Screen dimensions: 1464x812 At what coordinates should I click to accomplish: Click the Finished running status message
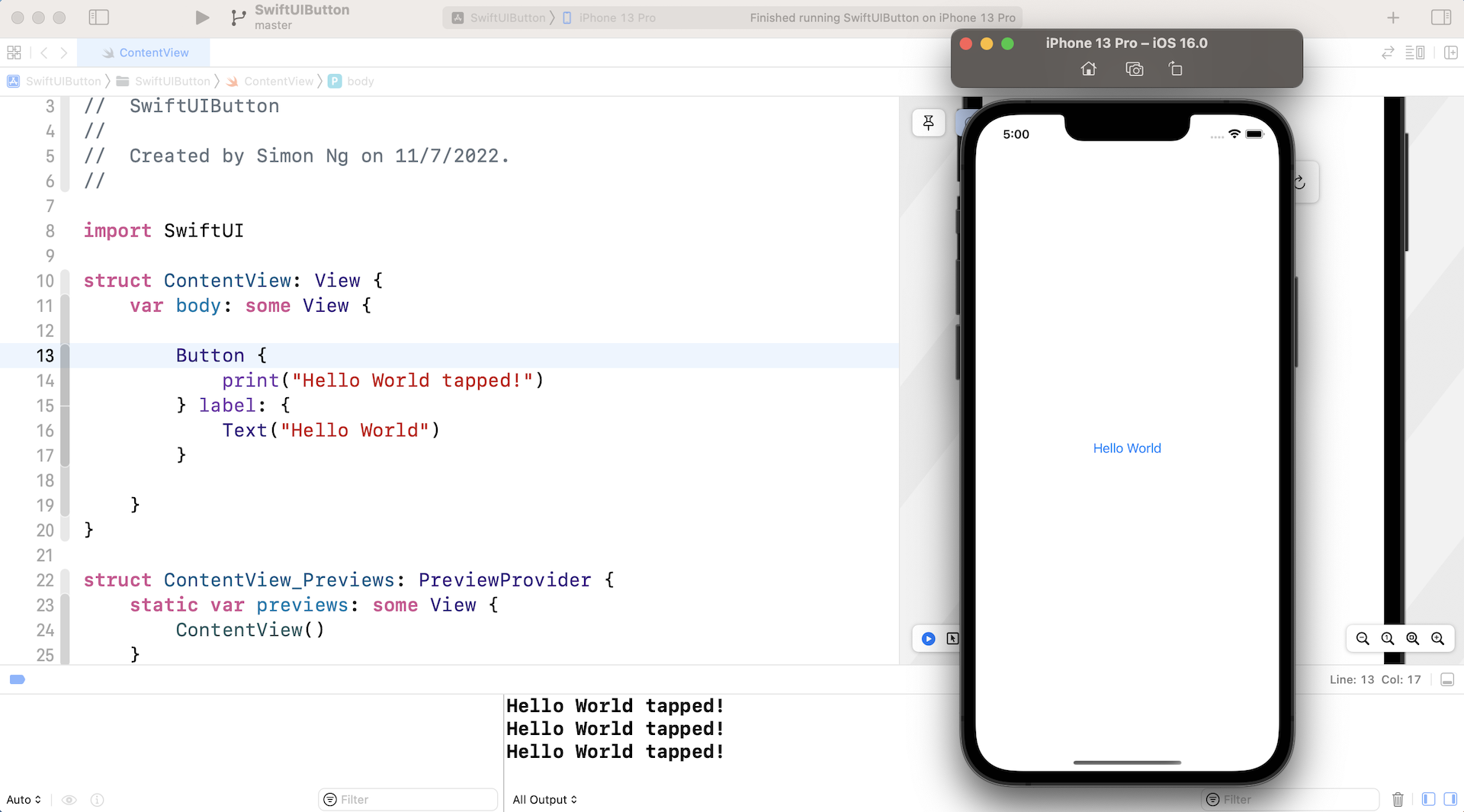882,18
